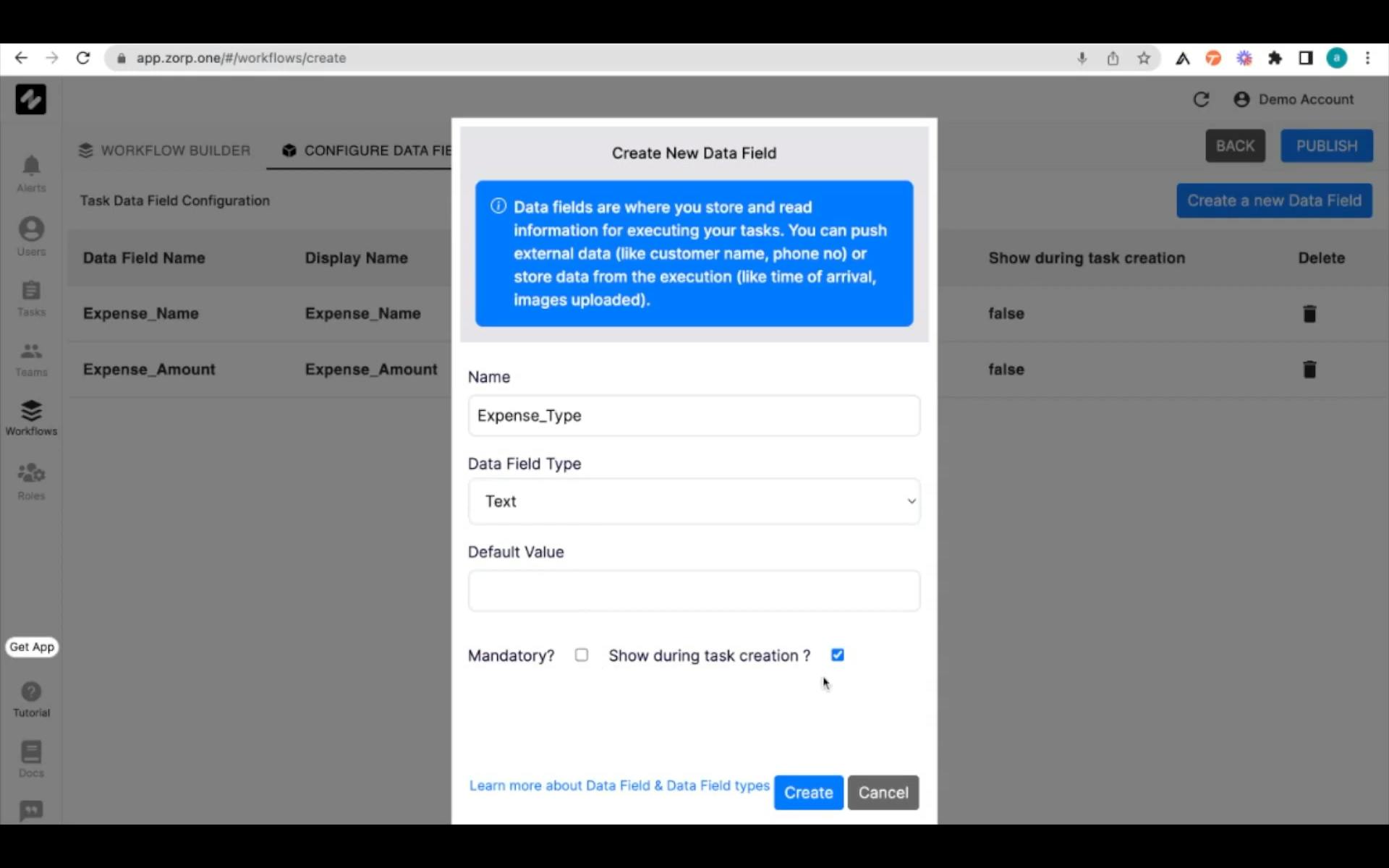
Task: Click the refresh icon beside Demo Account
Action: (1201, 100)
